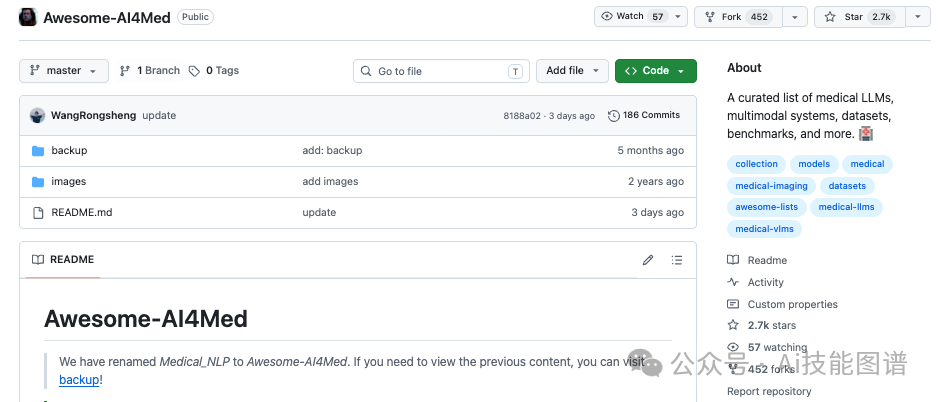Screen dimensions: 938x402
Task: Click the tags icon next to 0 Tags
Action: click(194, 71)
